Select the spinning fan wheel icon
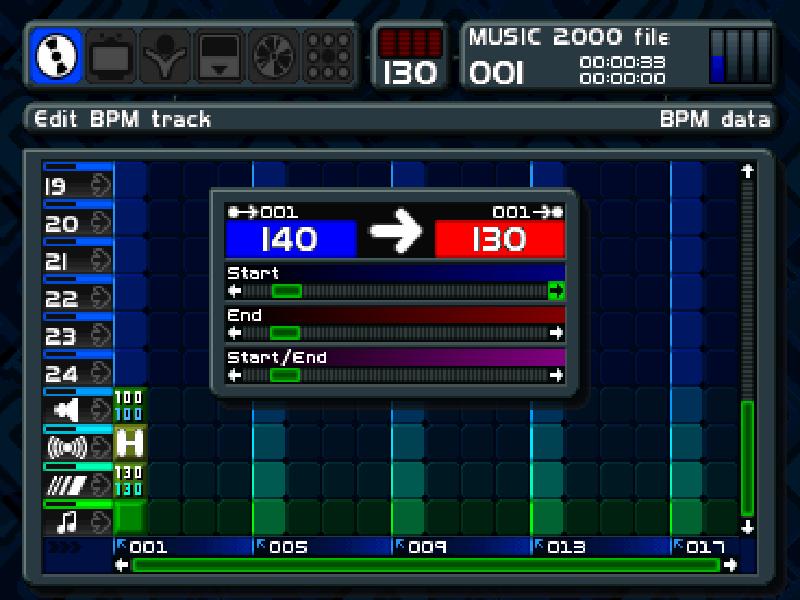Viewport: 800px width, 600px height. click(274, 56)
